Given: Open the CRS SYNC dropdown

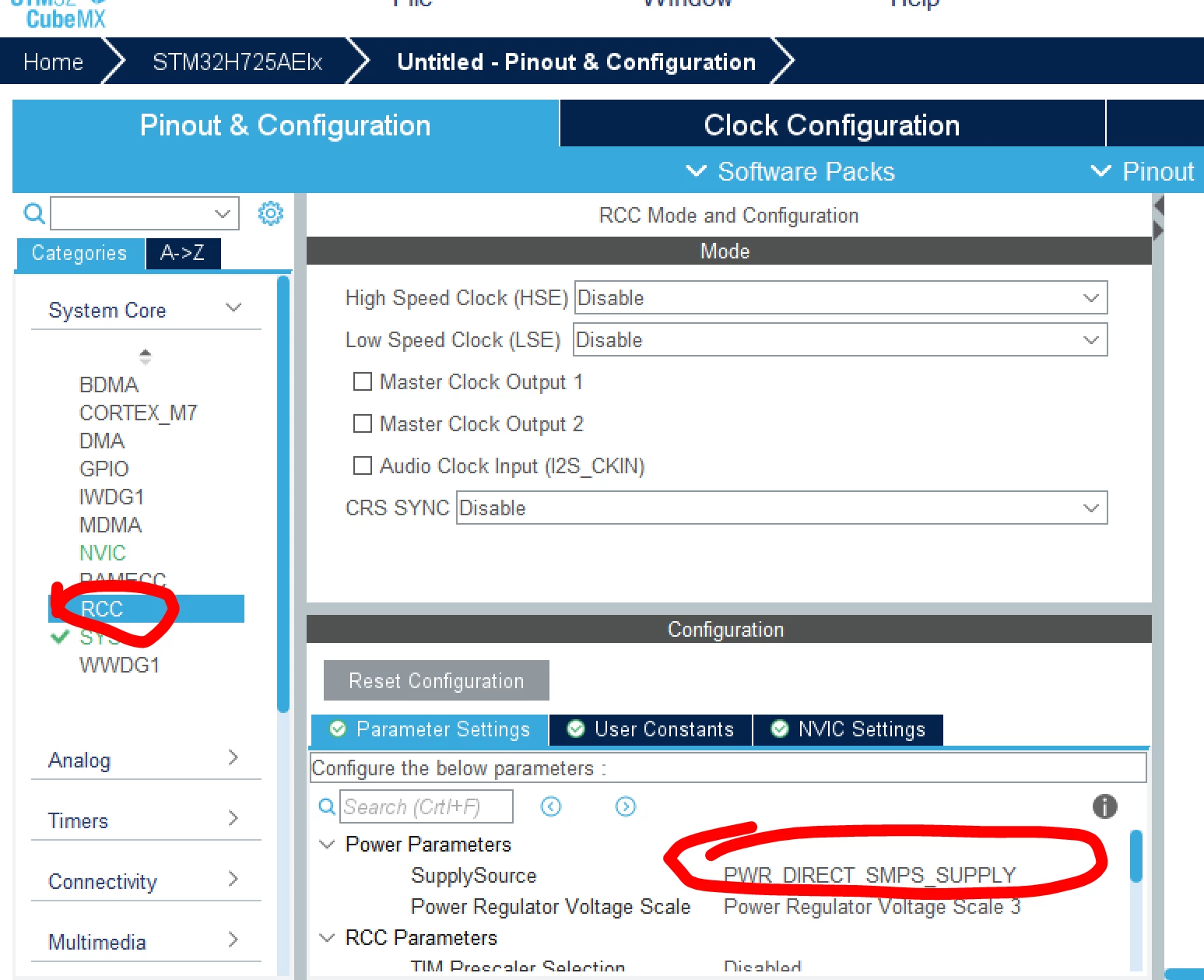Looking at the screenshot, I should pos(781,508).
